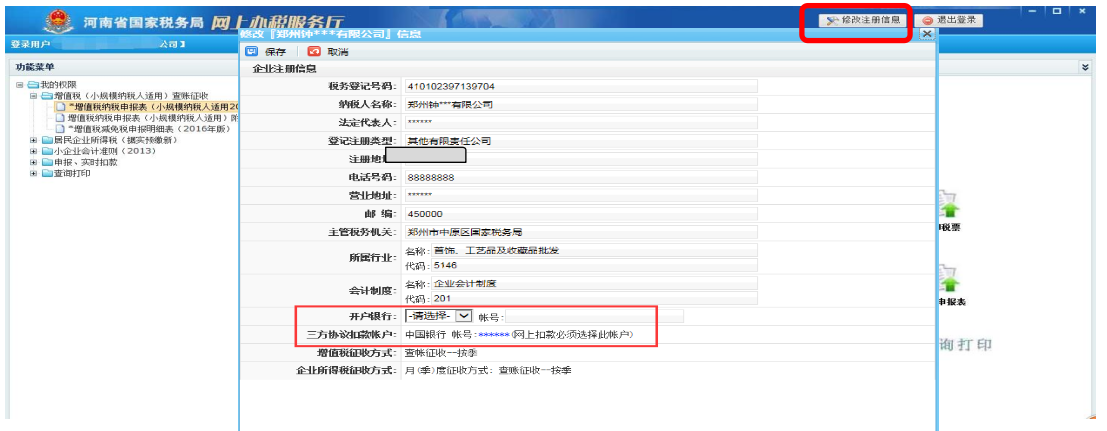Click the 登记注册类型 field 其他有限责任公司
This screenshot has width=1107, height=431.
click(580, 141)
